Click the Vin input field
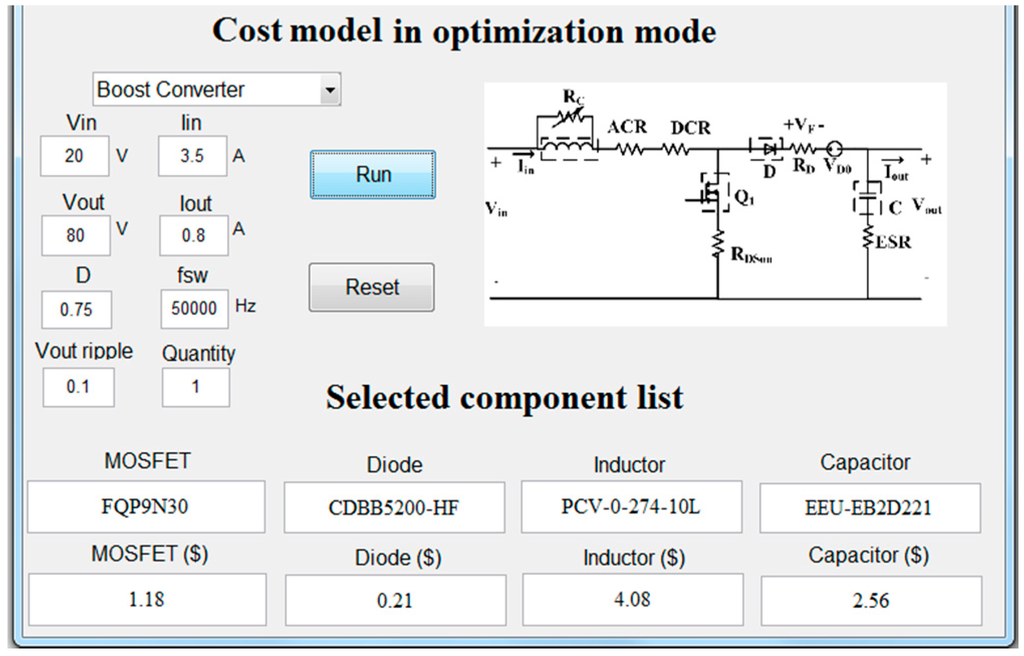This screenshot has height=656, width=1024. pyautogui.click(x=75, y=156)
